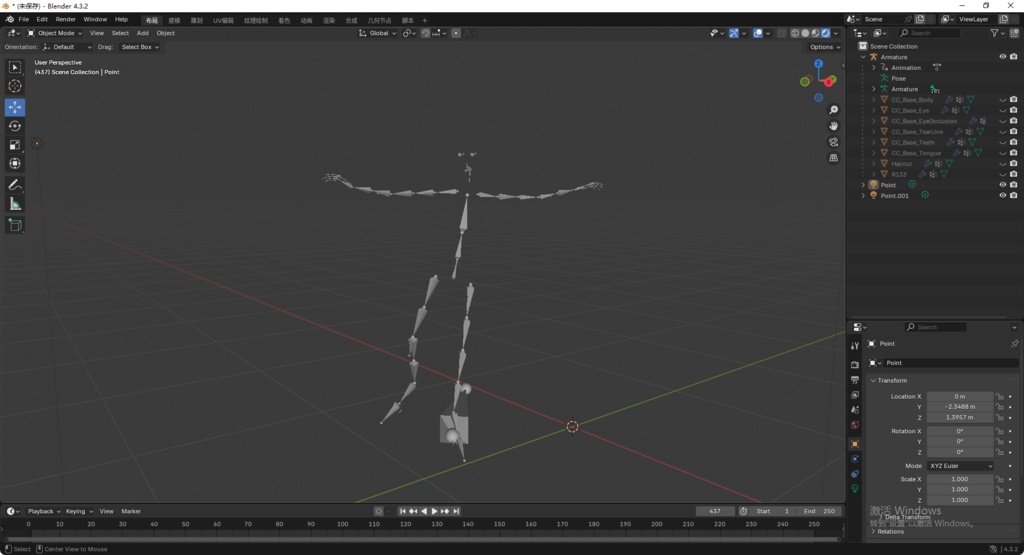Hide the Armature in outliner
This screenshot has width=1024, height=555.
pyautogui.click(x=1002, y=57)
